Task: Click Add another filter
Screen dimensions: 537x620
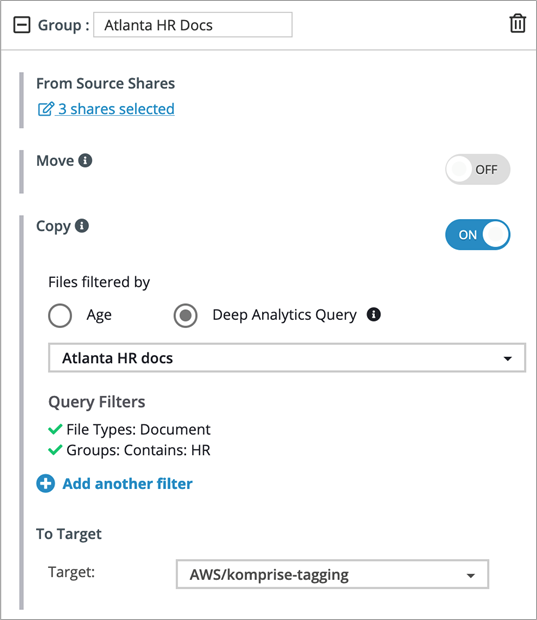Action: (x=128, y=484)
